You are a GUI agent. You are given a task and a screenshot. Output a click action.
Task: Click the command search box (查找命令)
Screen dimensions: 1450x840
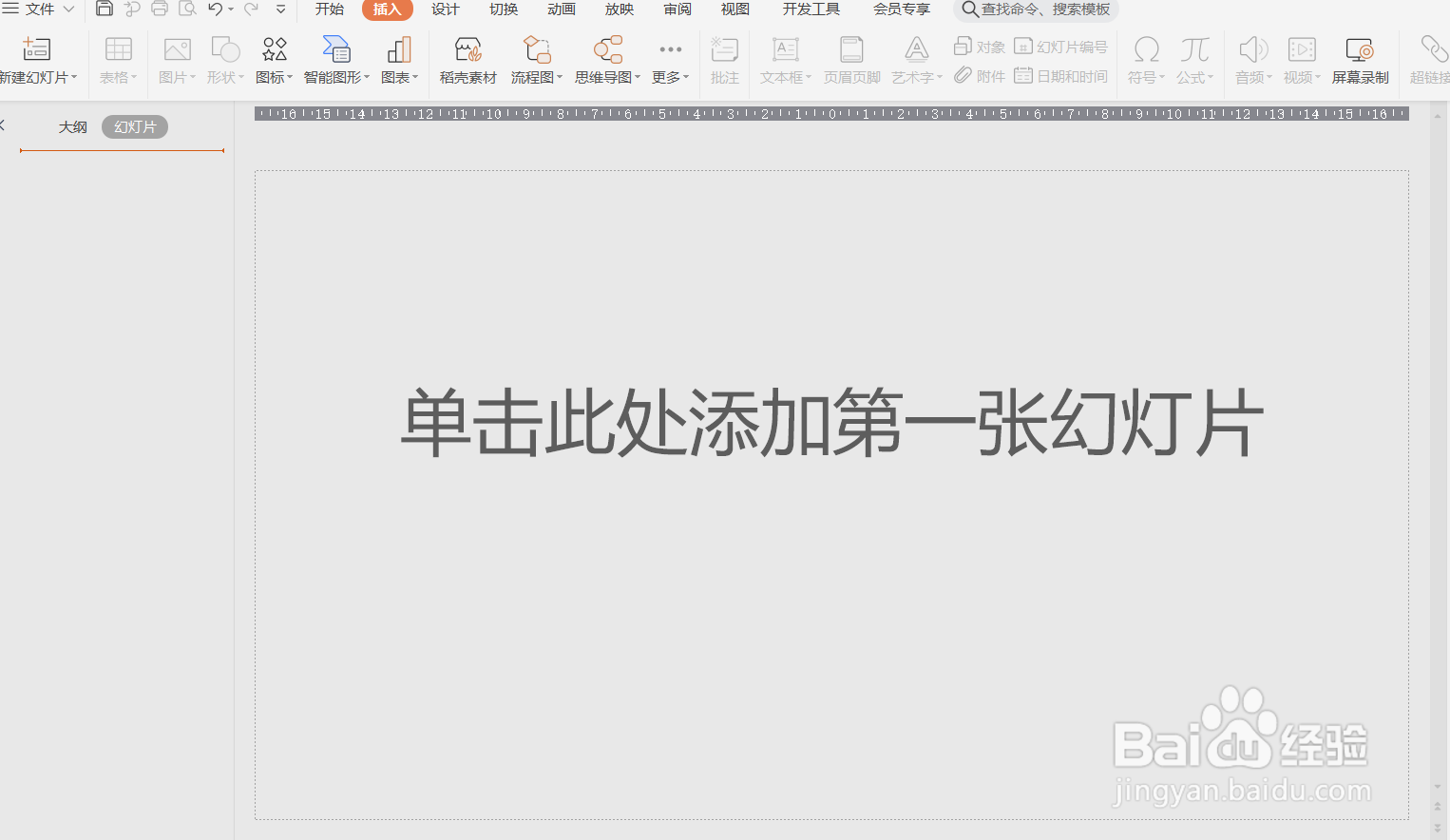click(1036, 10)
